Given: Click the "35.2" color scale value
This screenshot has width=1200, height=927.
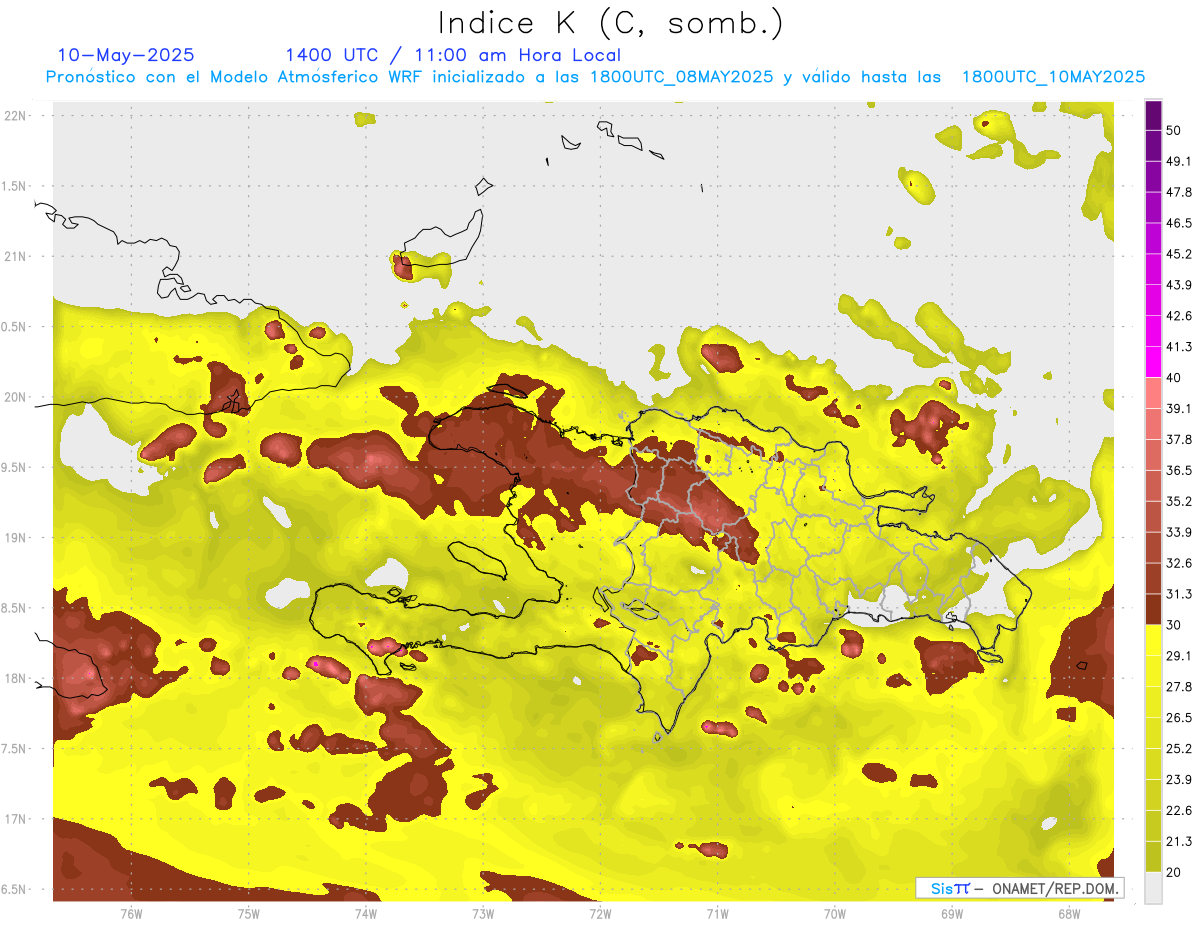Looking at the screenshot, I should (1180, 501).
